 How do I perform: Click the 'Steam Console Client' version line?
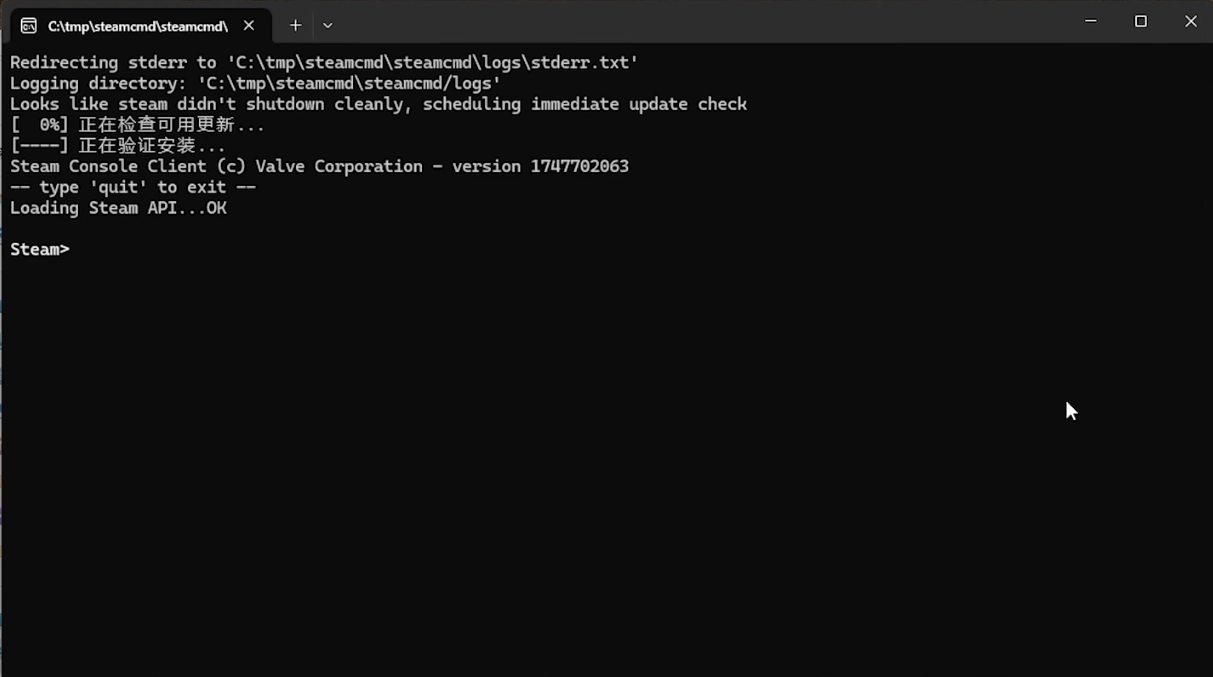coord(319,166)
